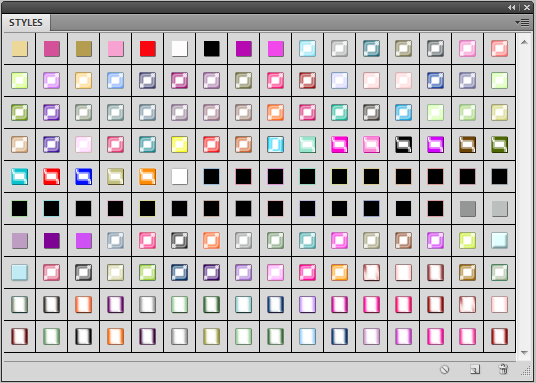Select the flat violet style beside dark purple
The height and width of the screenshot is (383, 536).
tap(84, 240)
